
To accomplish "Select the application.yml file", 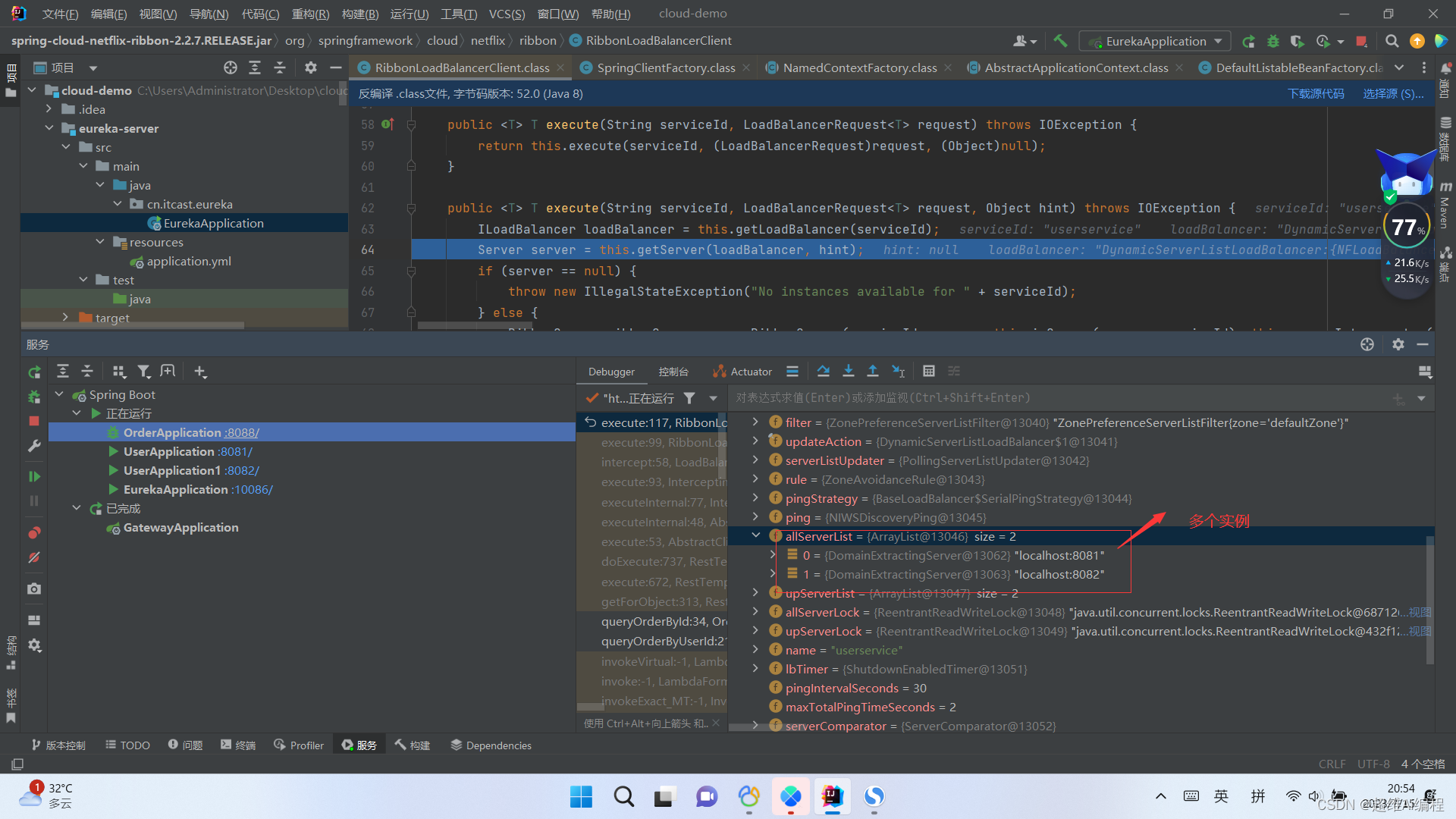I will tap(189, 261).
